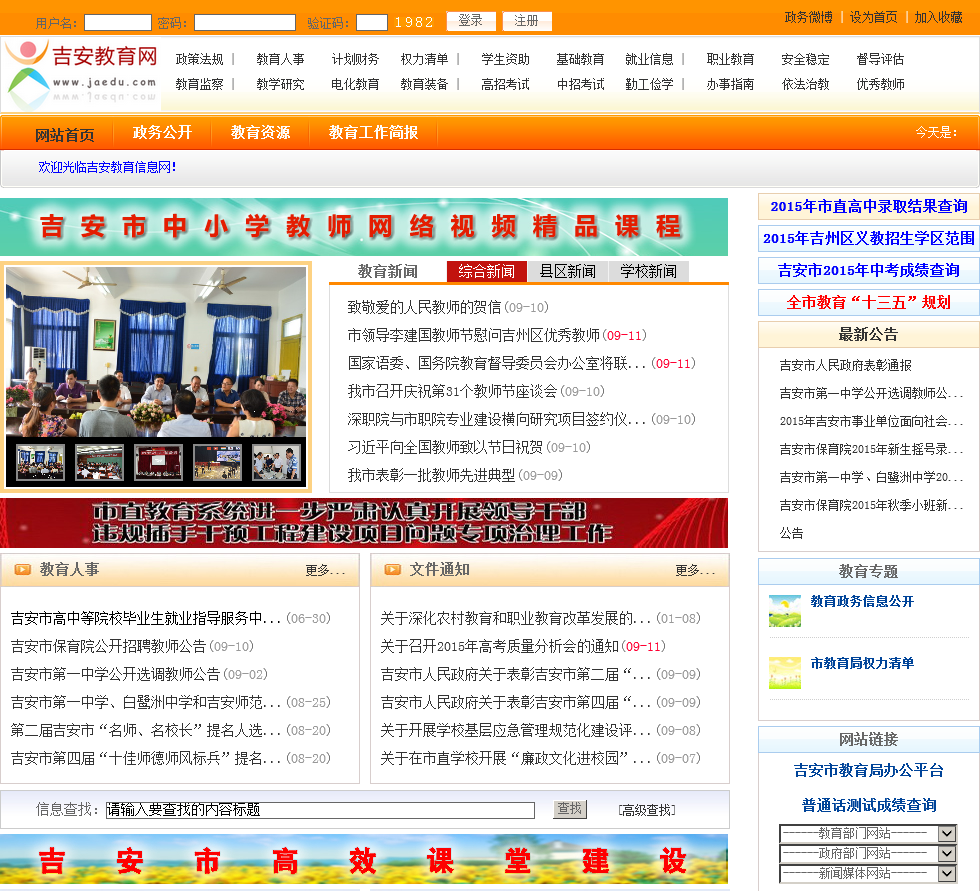
Task: Open the 中招考试 category link
Action: click(581, 84)
